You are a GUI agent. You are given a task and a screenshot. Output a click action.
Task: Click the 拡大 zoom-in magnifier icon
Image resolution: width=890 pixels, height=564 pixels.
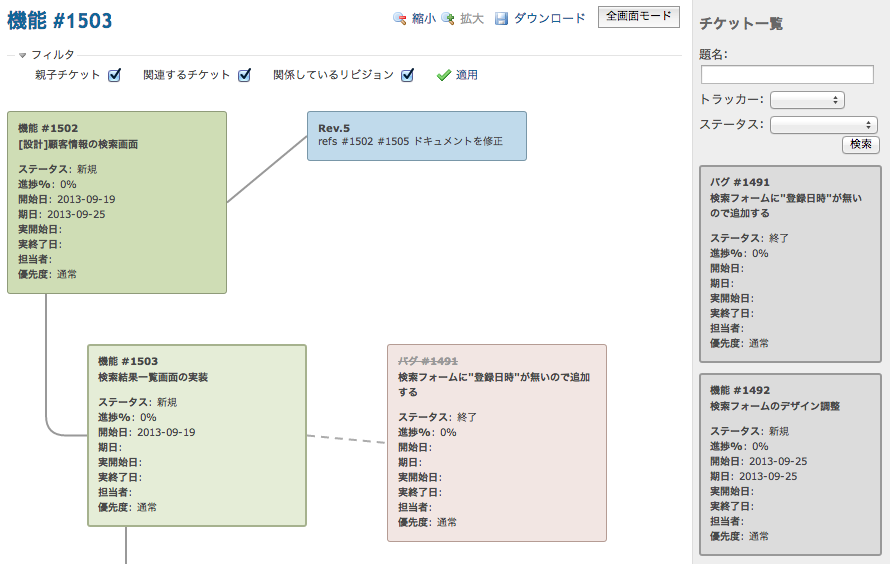tap(448, 19)
